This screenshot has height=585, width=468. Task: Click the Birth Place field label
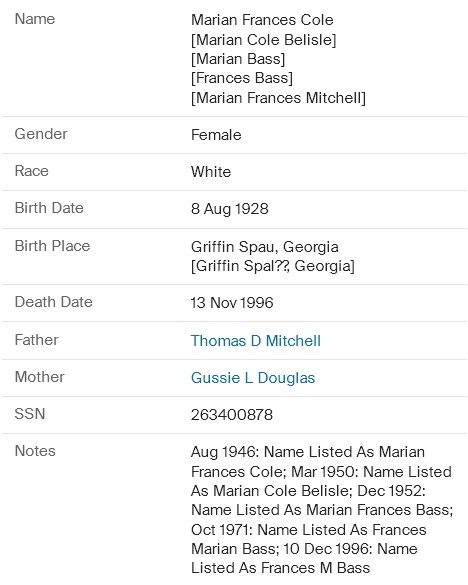(52, 246)
